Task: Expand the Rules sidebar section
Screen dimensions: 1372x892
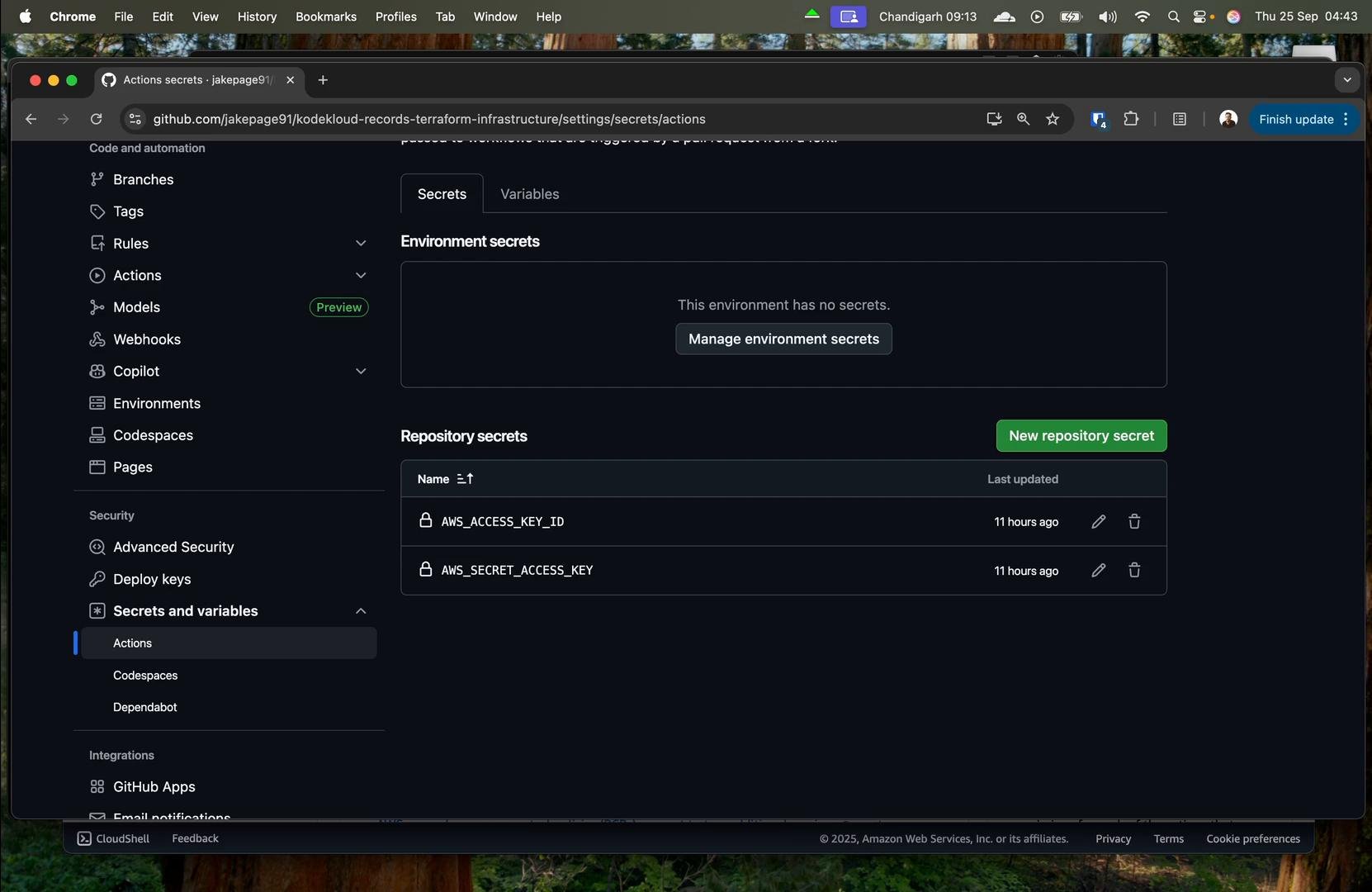Action: pyautogui.click(x=361, y=244)
